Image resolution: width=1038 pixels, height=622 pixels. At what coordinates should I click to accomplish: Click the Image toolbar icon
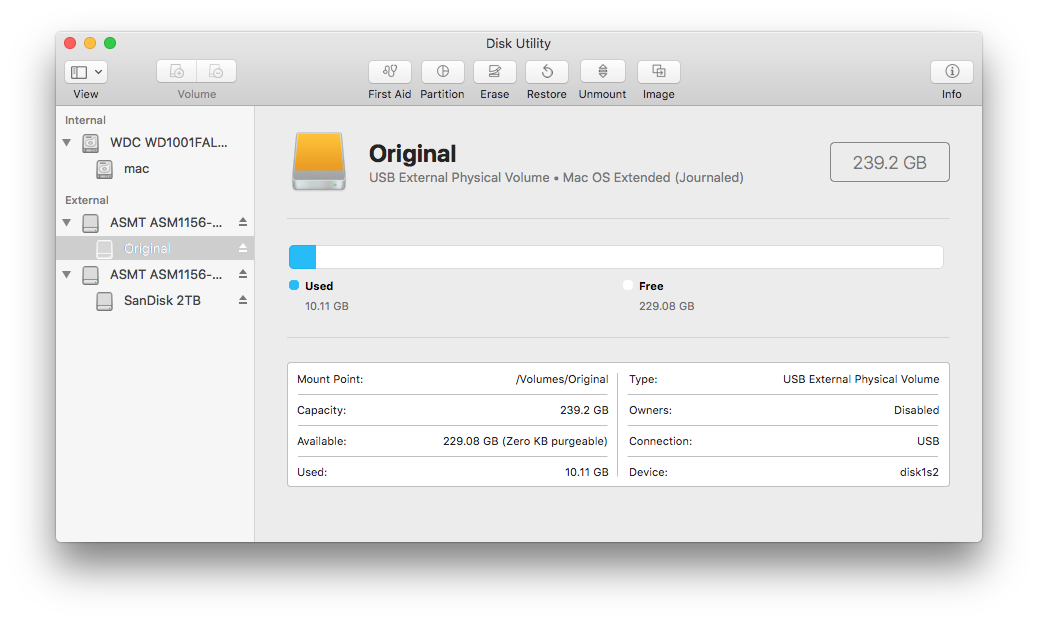tap(659, 71)
